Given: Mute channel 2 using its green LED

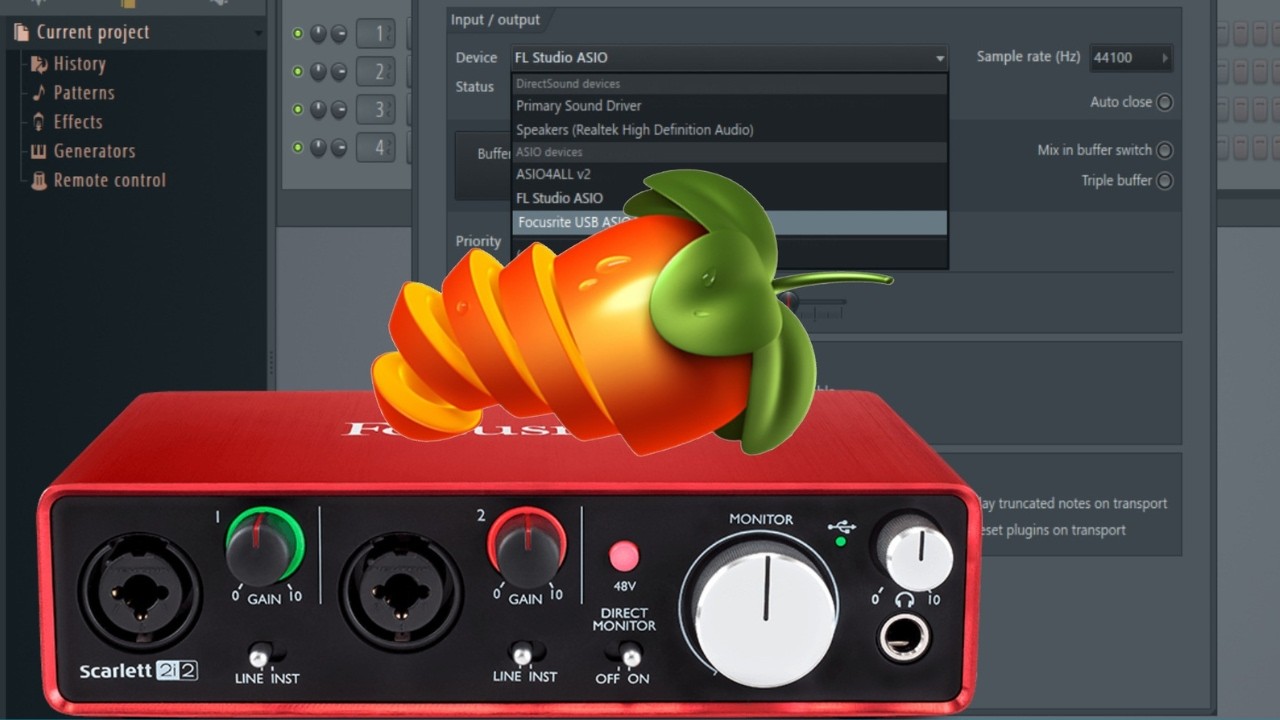Looking at the screenshot, I should click(x=297, y=71).
